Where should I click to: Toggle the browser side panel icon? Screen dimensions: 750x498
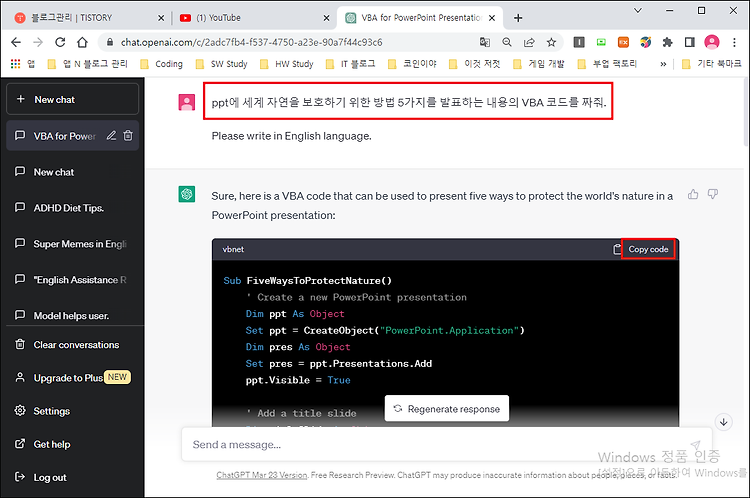pos(689,42)
